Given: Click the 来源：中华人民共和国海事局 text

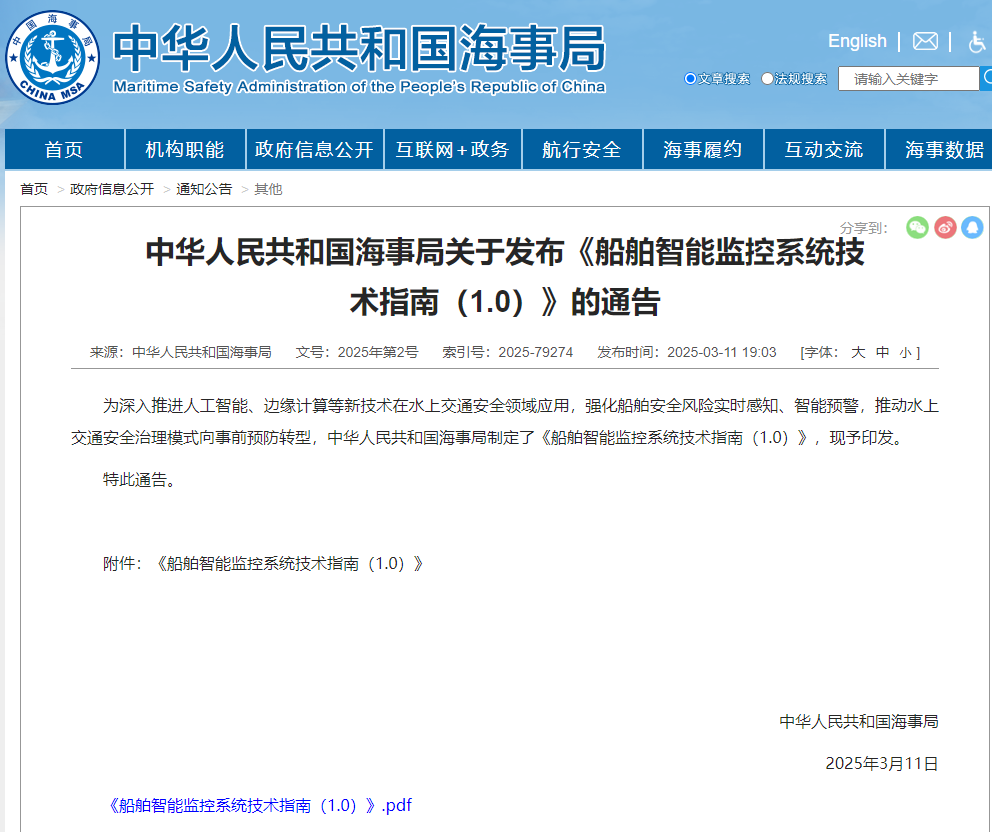Looking at the screenshot, I should coord(180,352).
